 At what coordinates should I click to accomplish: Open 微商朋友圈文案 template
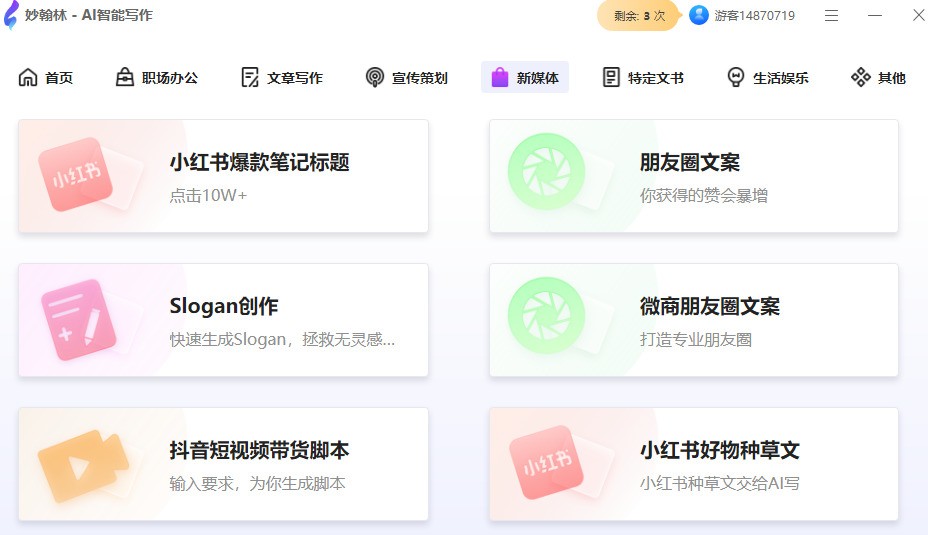click(694, 320)
